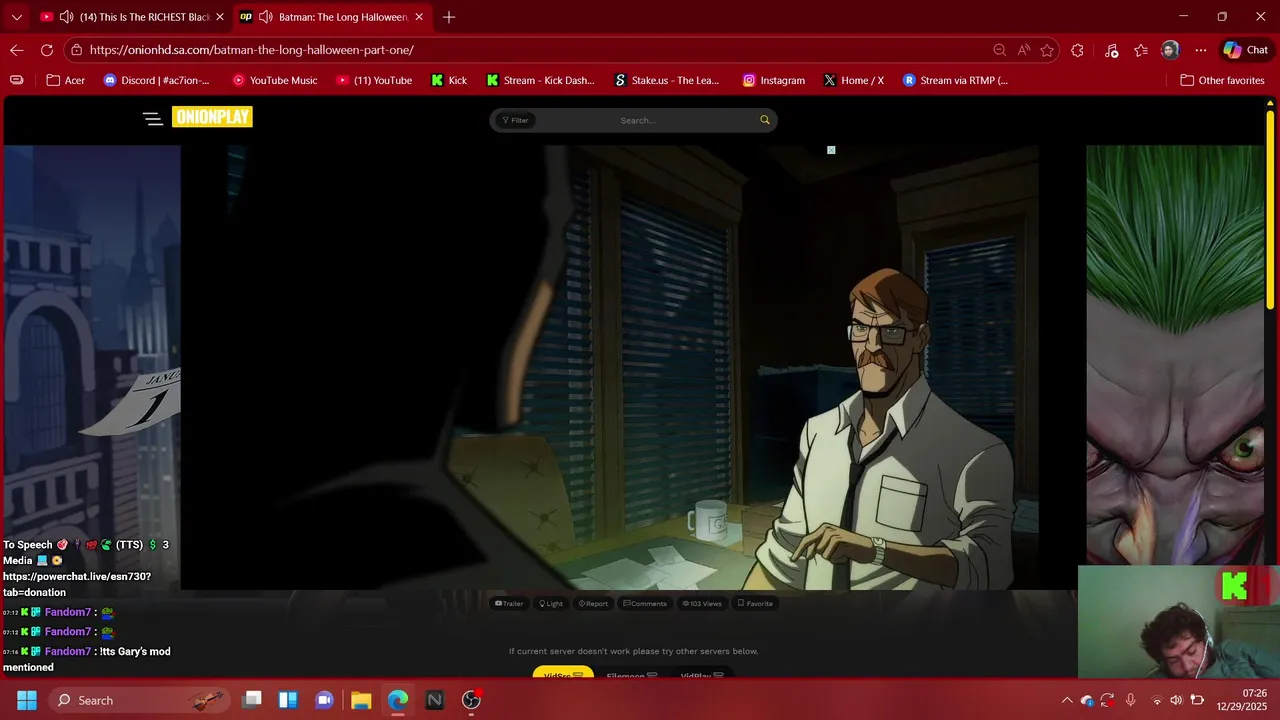Open the Windows Start menu

27,700
